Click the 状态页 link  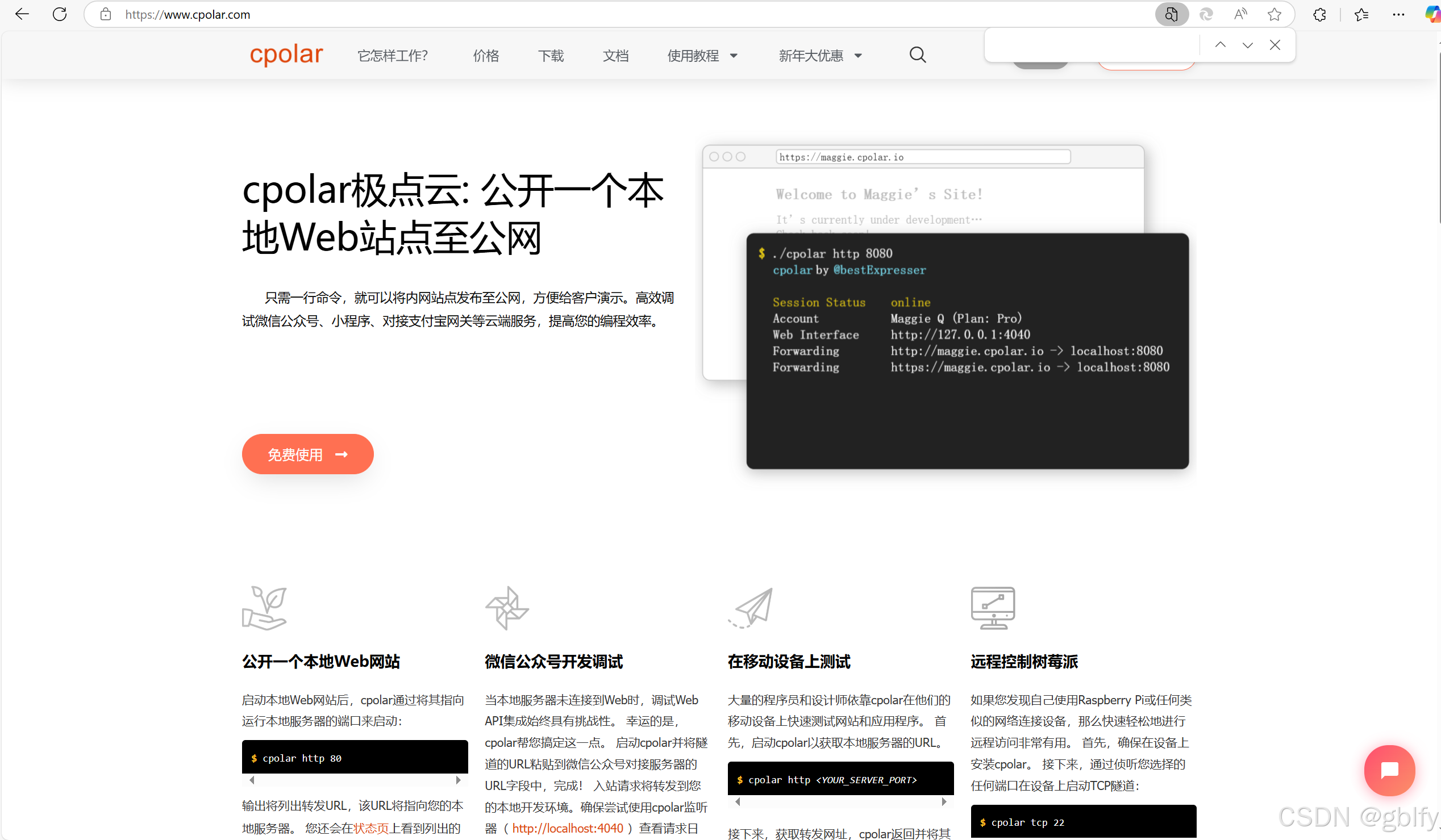click(371, 828)
